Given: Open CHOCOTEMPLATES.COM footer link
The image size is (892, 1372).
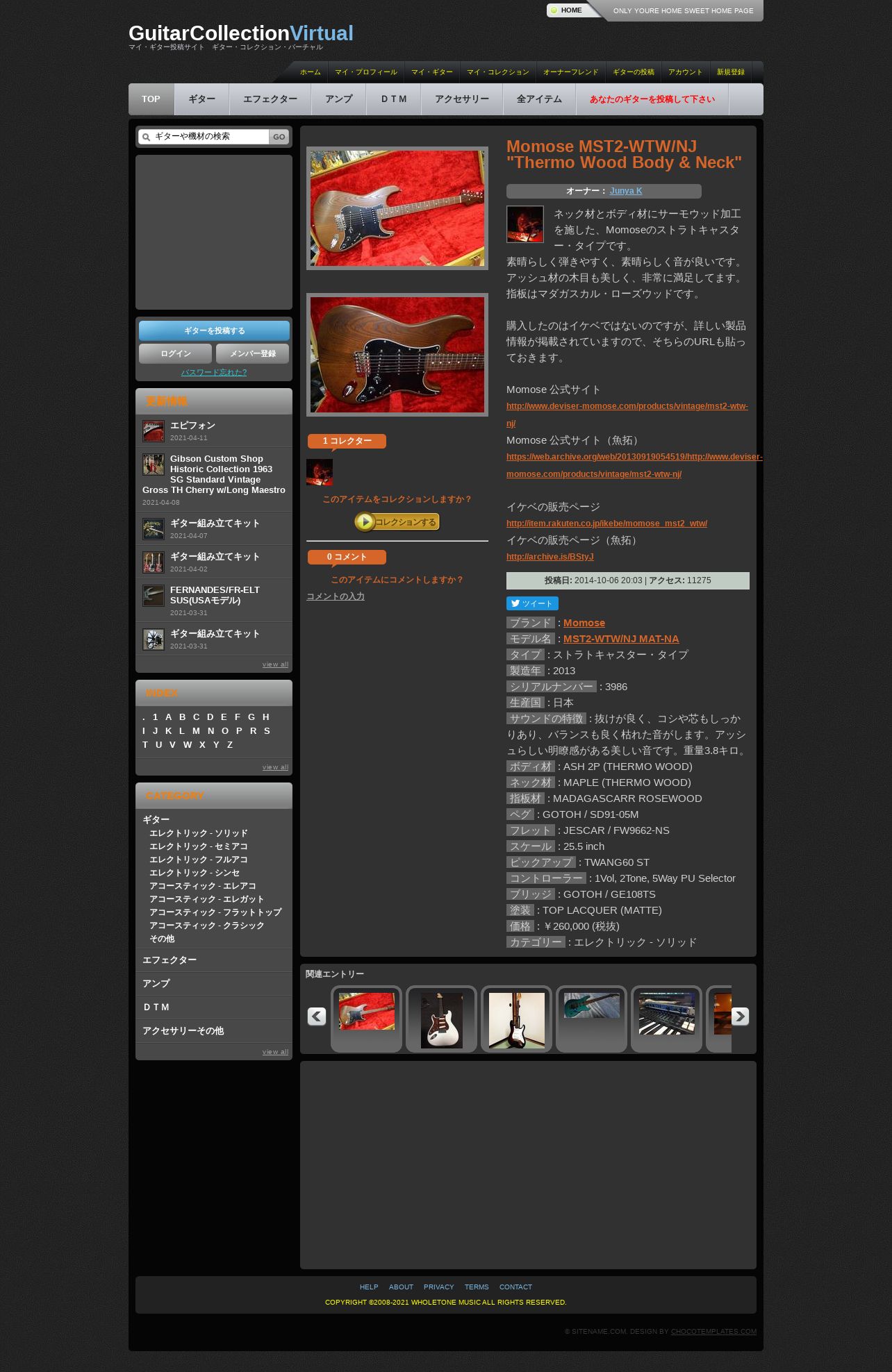Looking at the screenshot, I should [x=713, y=1332].
